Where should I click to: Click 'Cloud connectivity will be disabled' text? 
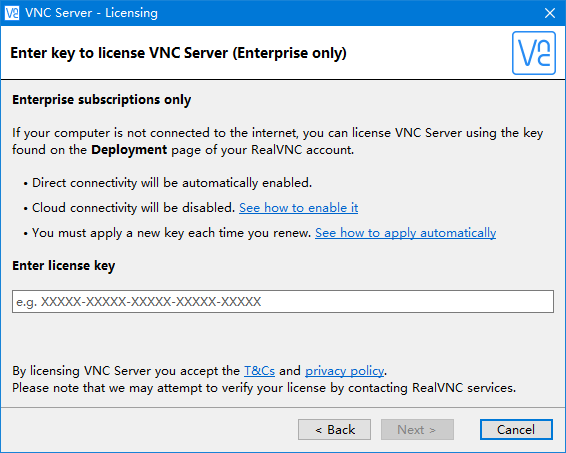pyautogui.click(x=134, y=208)
